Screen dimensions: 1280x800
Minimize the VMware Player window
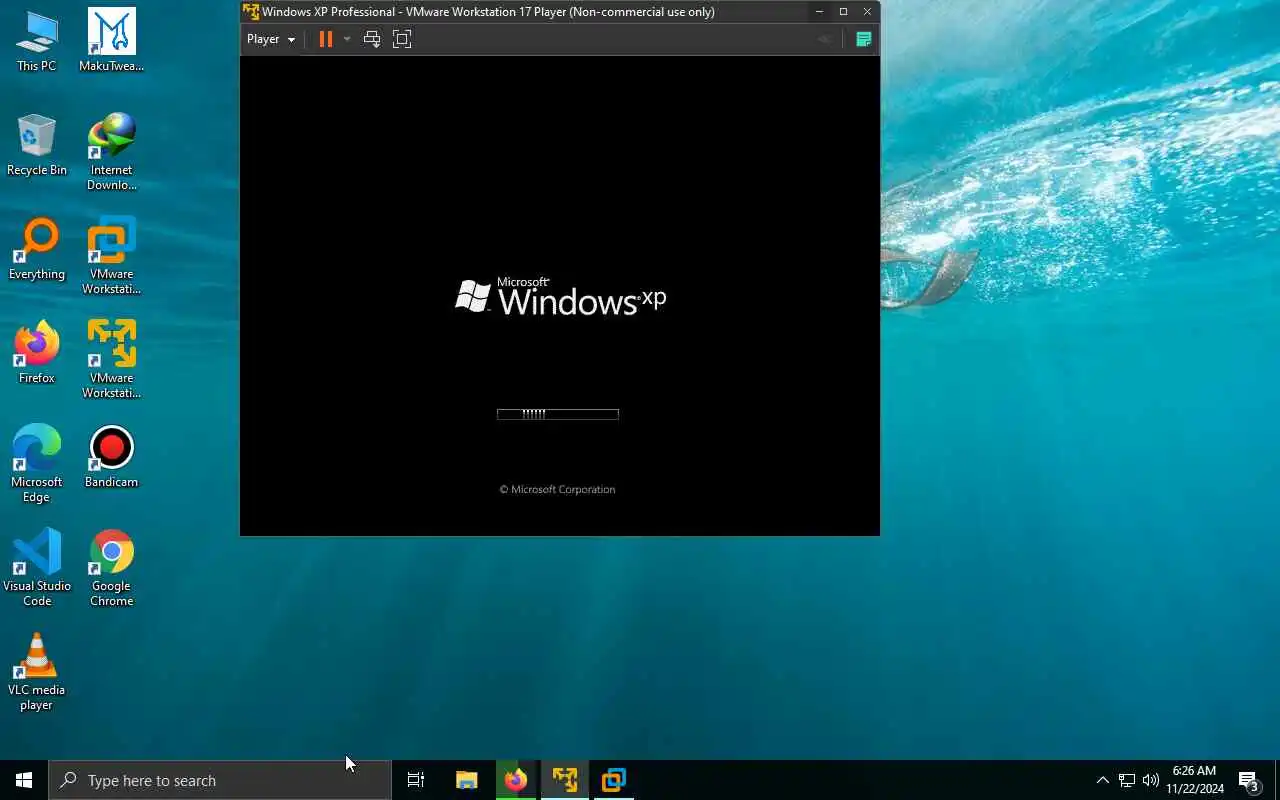pos(819,12)
